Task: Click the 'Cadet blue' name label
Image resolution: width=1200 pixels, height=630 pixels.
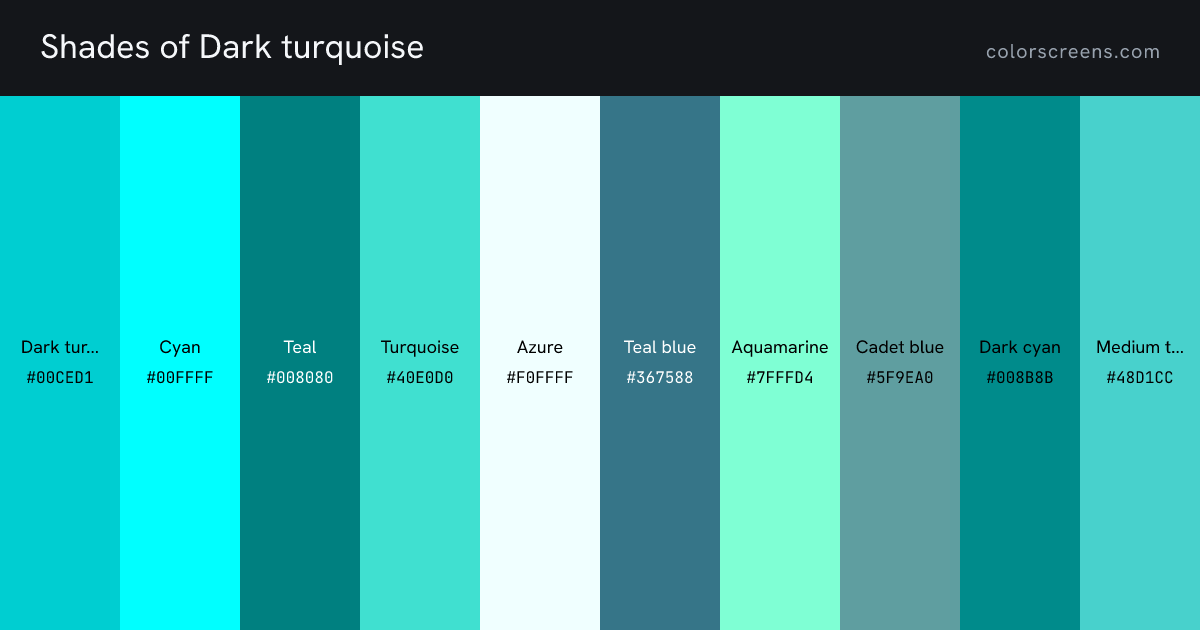Action: point(900,347)
